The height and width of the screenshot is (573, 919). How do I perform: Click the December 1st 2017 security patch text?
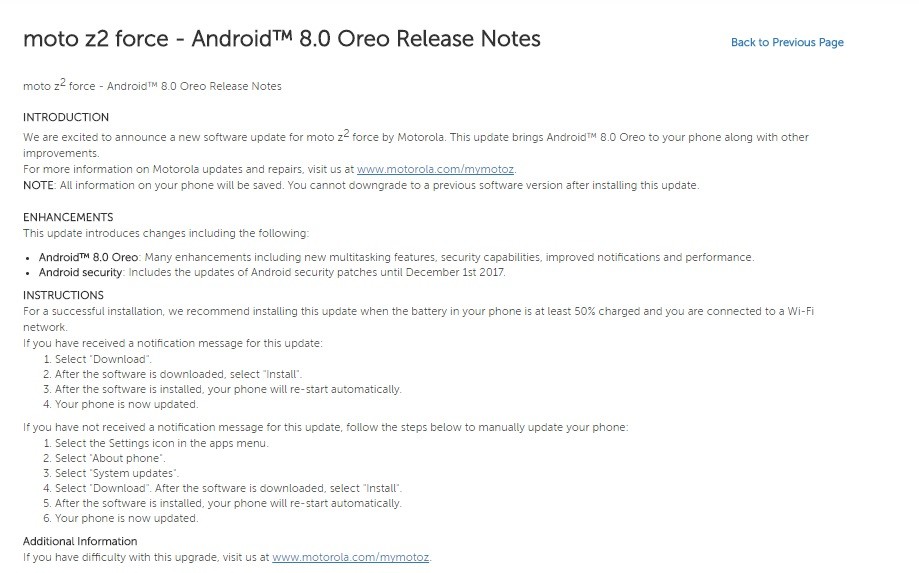[x=455, y=272]
